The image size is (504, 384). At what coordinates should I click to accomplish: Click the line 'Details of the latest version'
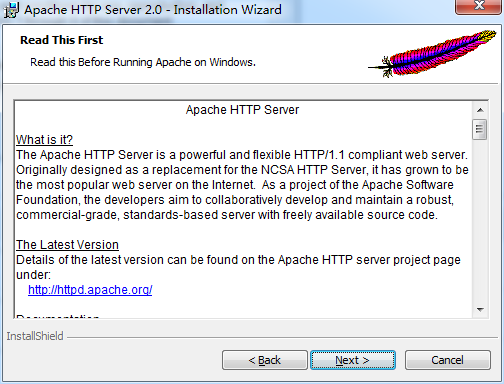point(238,260)
